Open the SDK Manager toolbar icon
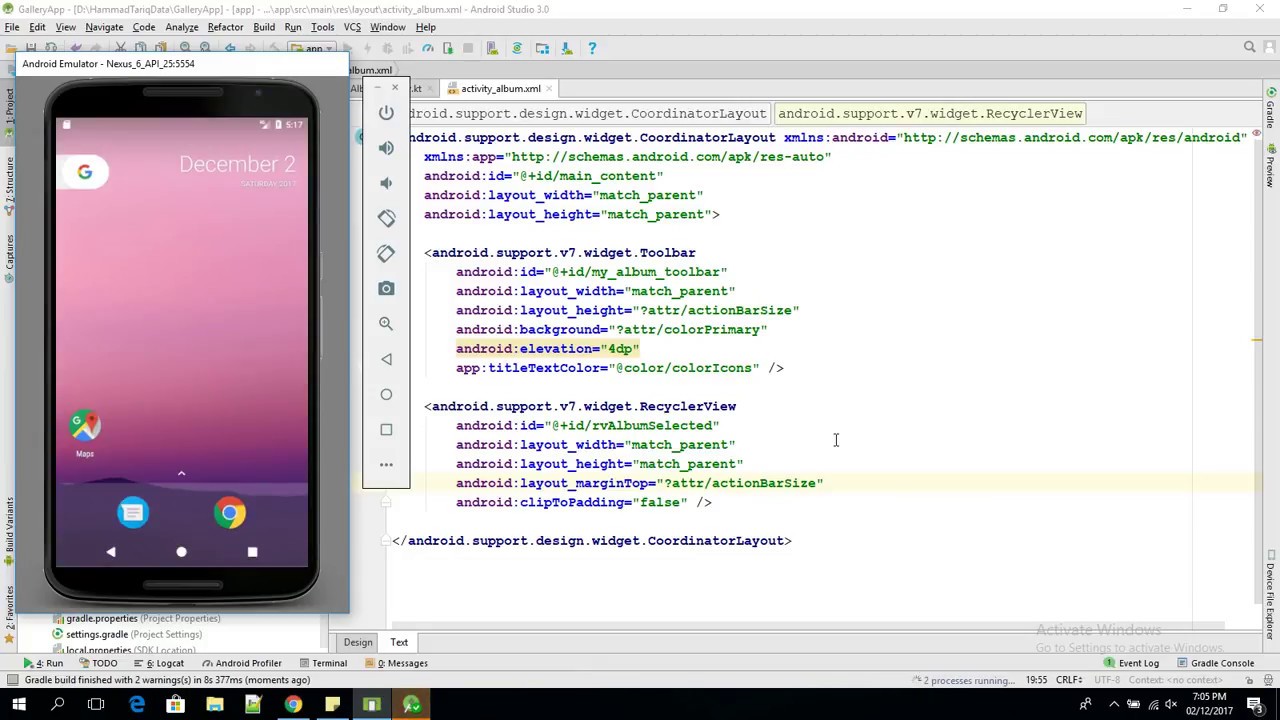 coord(566,48)
